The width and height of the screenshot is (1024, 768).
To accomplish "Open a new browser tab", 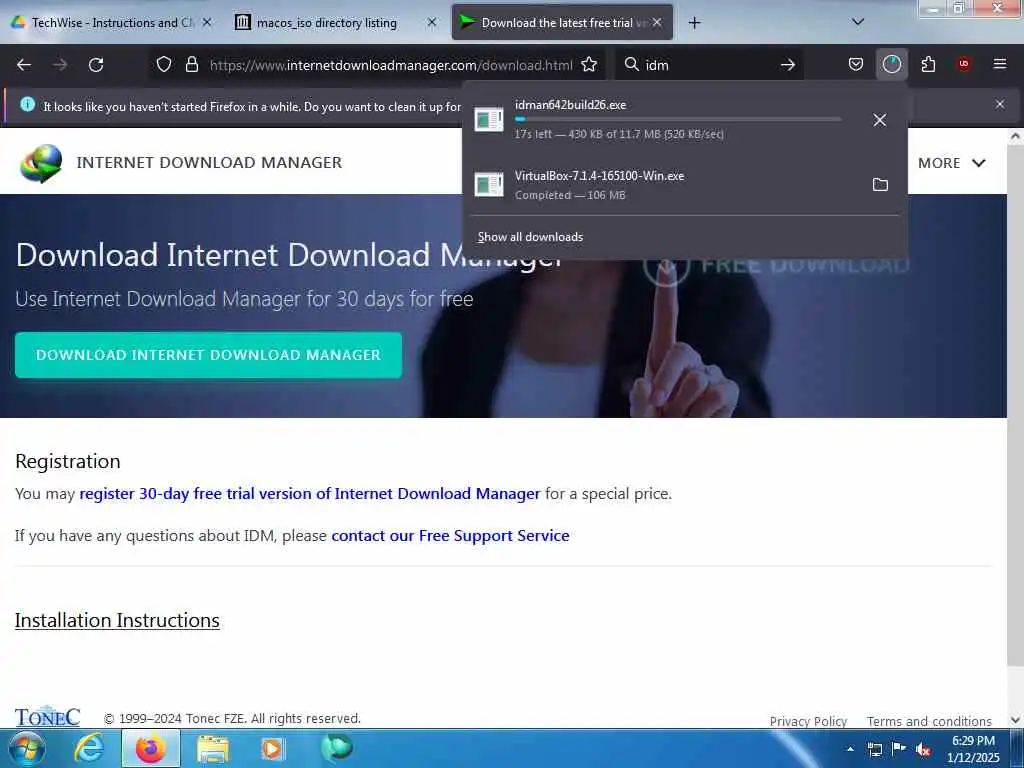I will [x=694, y=23].
